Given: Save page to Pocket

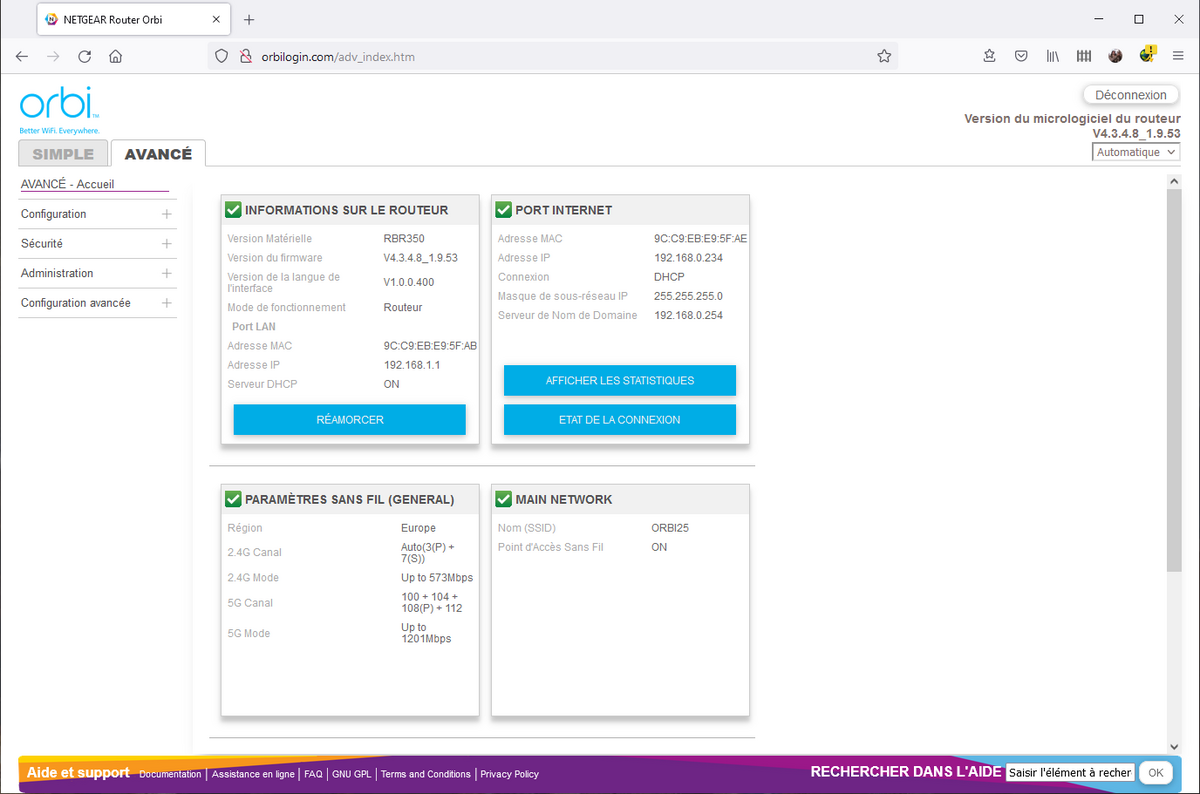Looking at the screenshot, I should pyautogui.click(x=1021, y=57).
